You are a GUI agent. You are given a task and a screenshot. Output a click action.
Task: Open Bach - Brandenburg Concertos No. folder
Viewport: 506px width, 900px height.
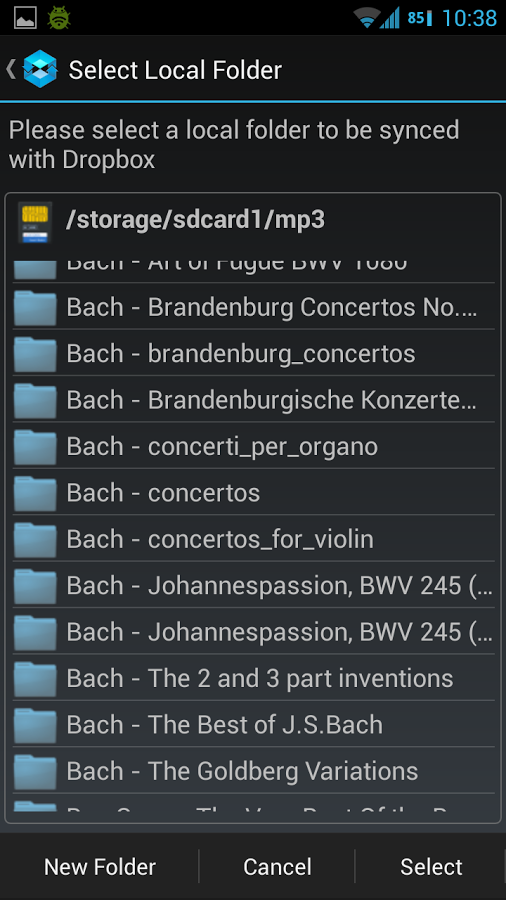(254, 307)
